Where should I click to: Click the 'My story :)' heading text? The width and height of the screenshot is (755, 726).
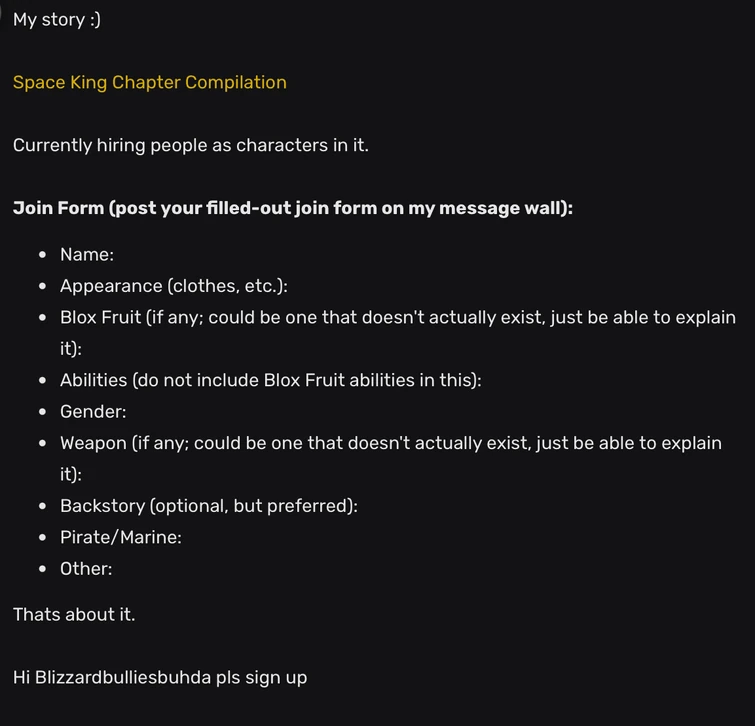(57, 20)
